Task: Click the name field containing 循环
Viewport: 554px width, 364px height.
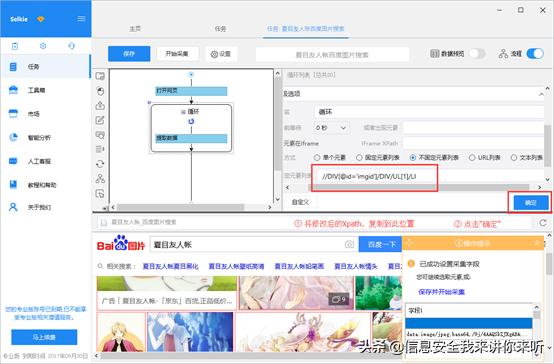Action: coord(429,112)
